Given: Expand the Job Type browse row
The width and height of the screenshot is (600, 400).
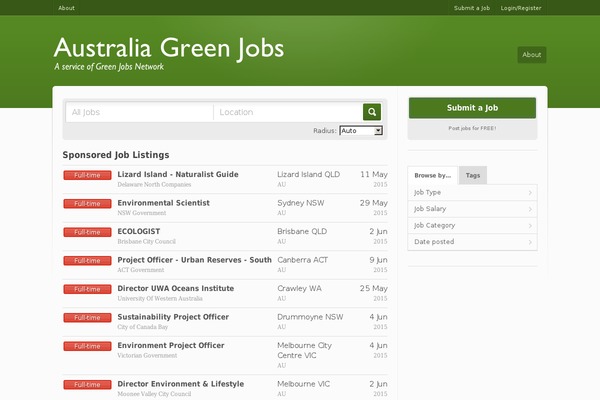Looking at the screenshot, I should (473, 193).
